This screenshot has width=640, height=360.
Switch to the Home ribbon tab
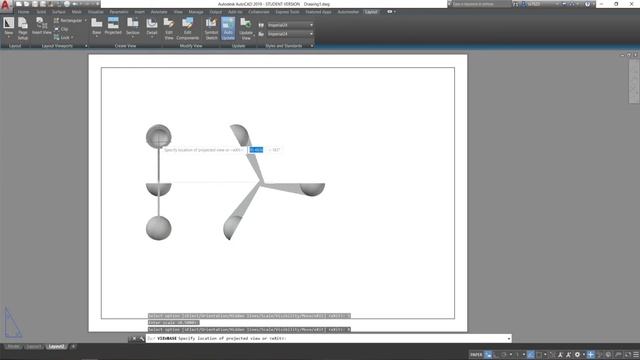[x=23, y=12]
